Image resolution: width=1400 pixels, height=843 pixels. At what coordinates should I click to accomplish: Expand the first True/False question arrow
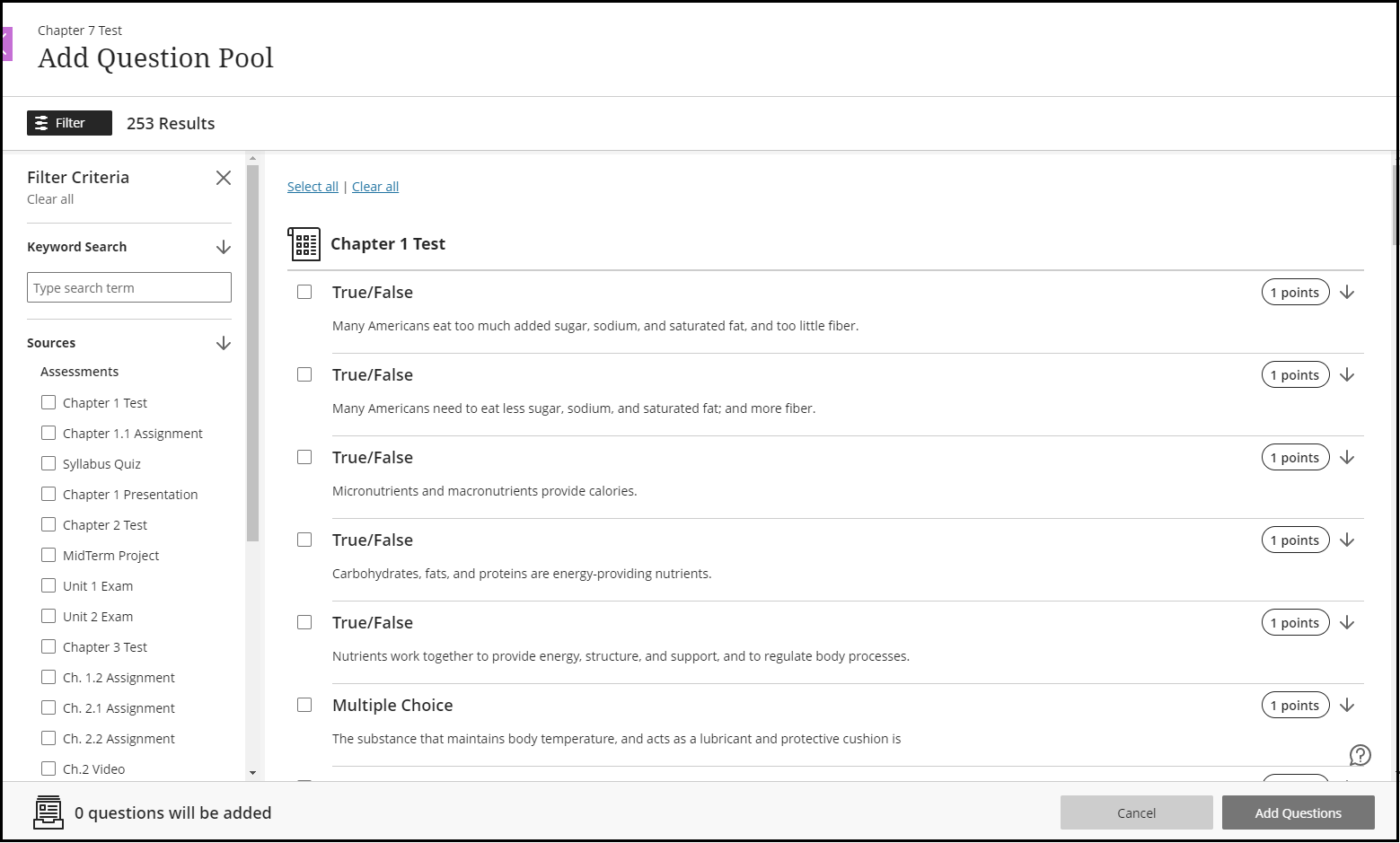1347,293
